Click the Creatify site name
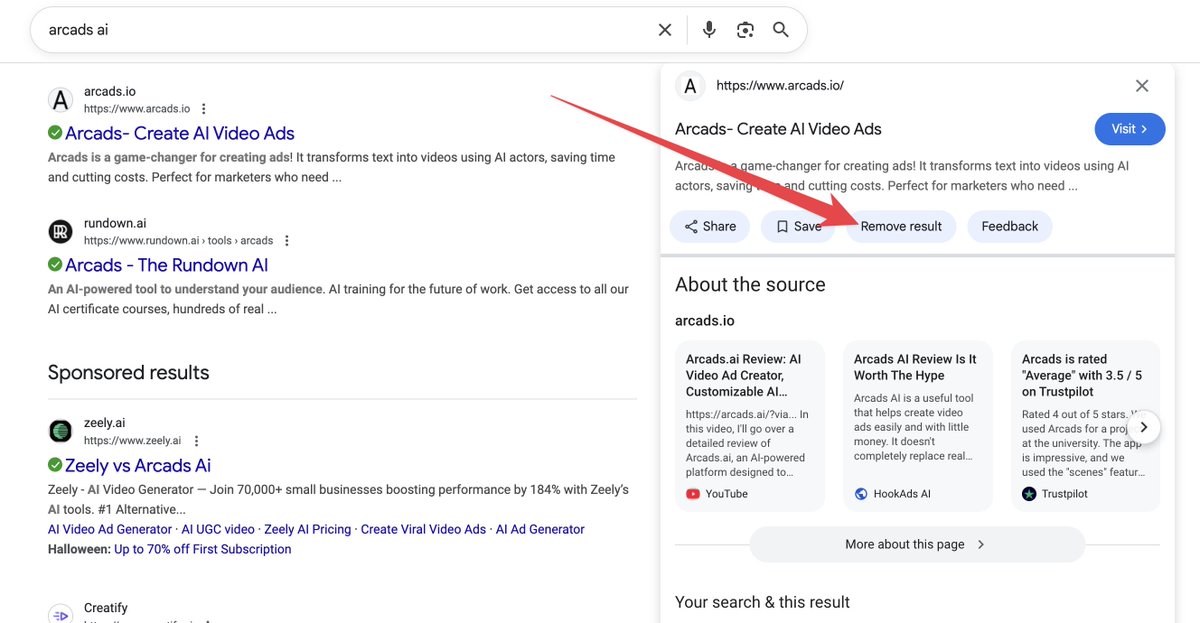The image size is (1200, 623). pyautogui.click(x=106, y=608)
